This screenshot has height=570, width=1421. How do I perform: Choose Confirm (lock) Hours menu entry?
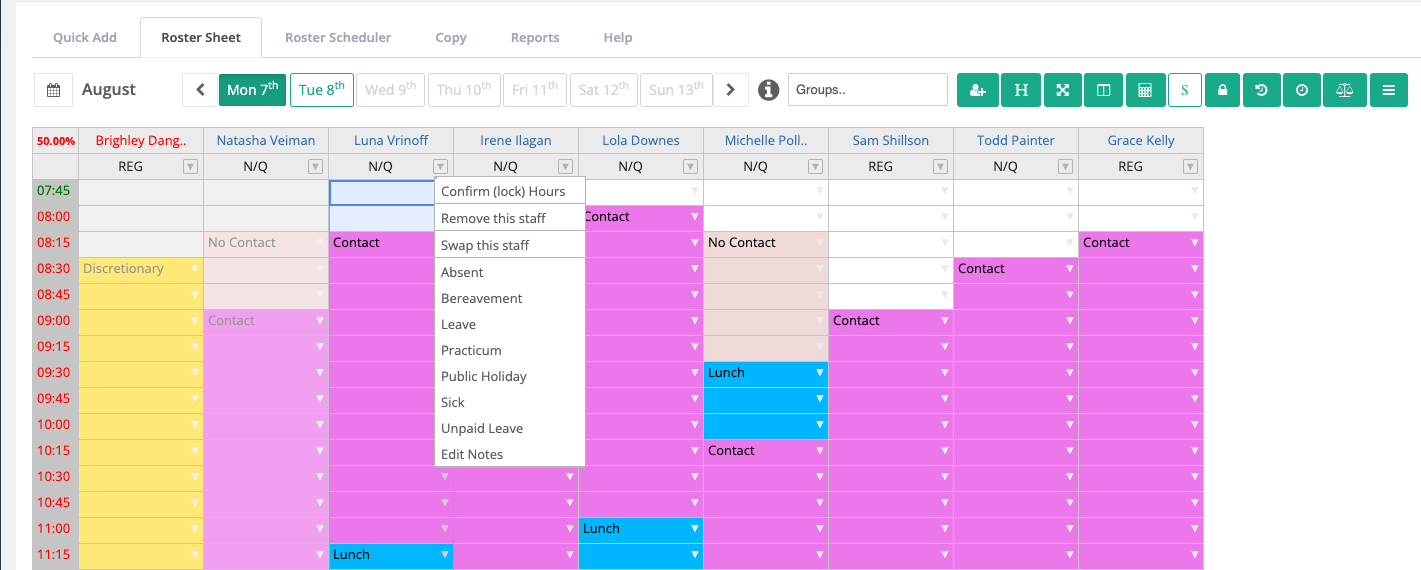tap(510, 191)
